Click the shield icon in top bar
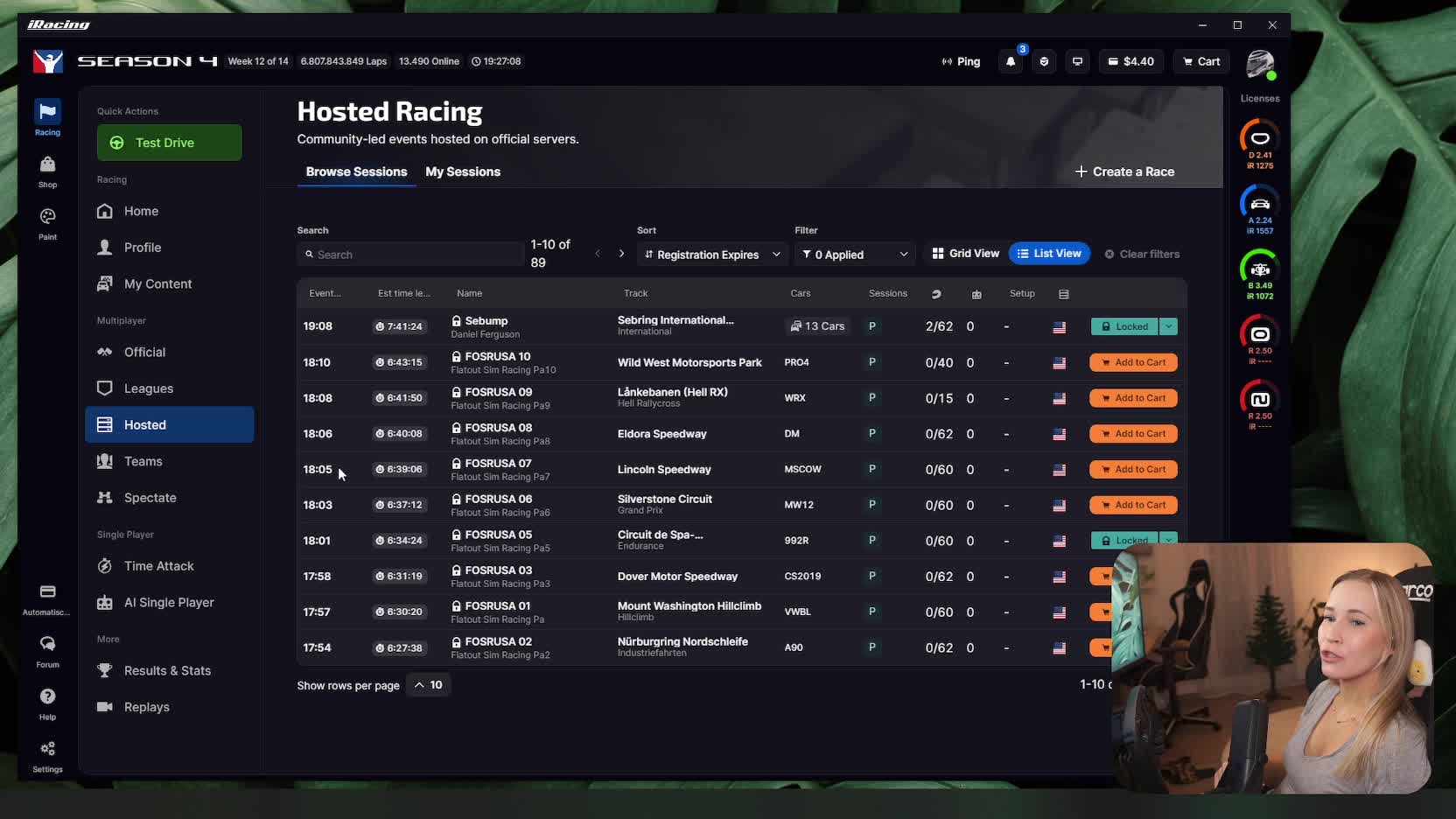The width and height of the screenshot is (1456, 819). 1044,61
